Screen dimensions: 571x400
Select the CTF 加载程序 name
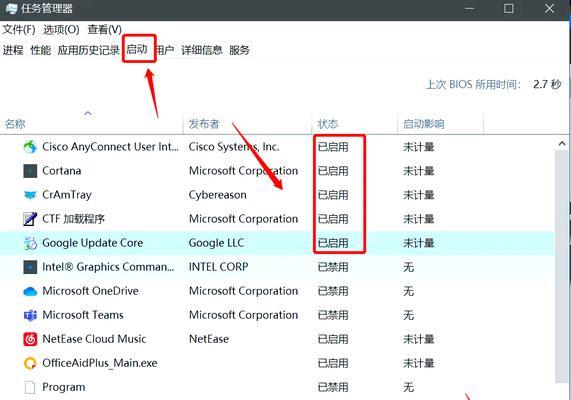[x=74, y=219]
